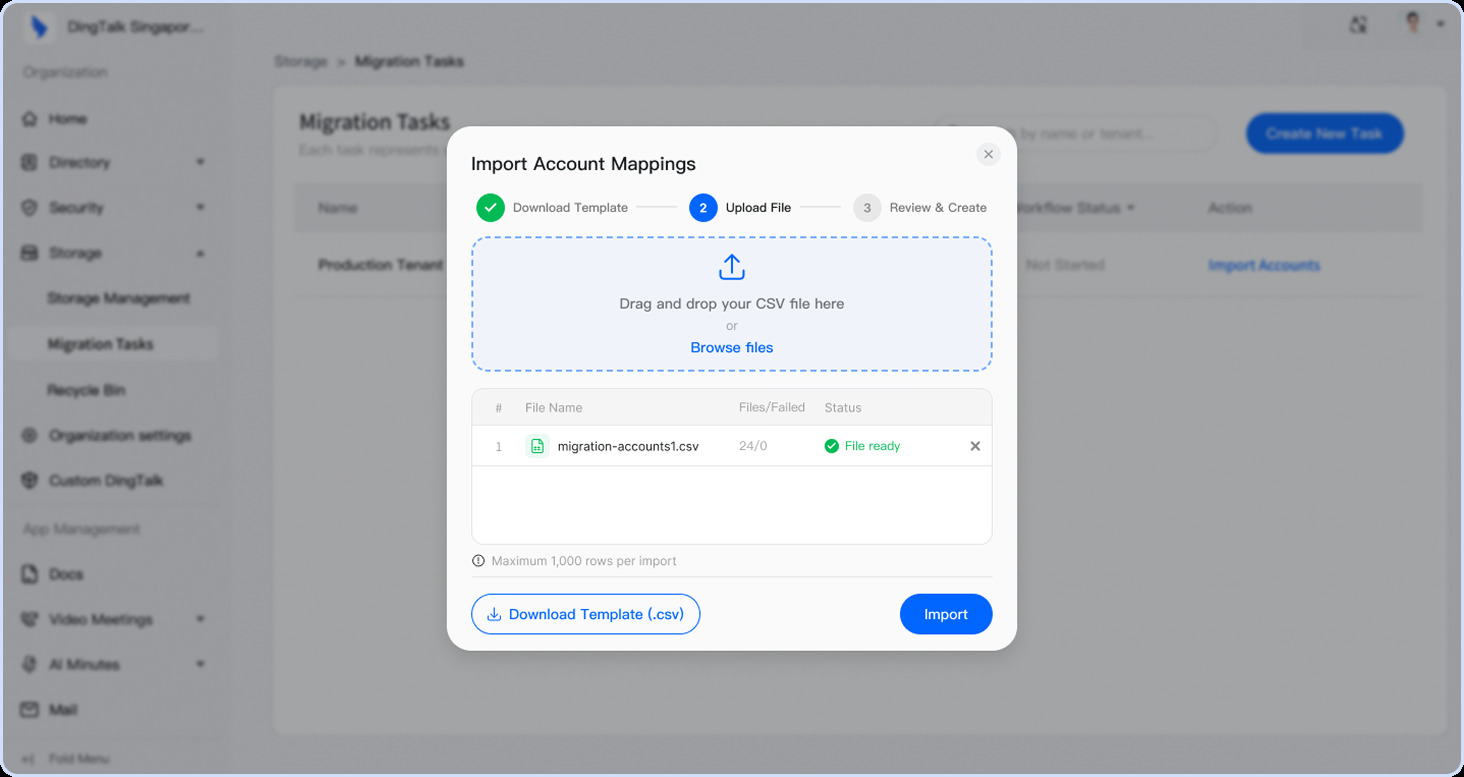Viewport: 1464px width, 777px height.
Task: Remove migration-accounts1.csv from the file list
Action: pyautogui.click(x=975, y=446)
